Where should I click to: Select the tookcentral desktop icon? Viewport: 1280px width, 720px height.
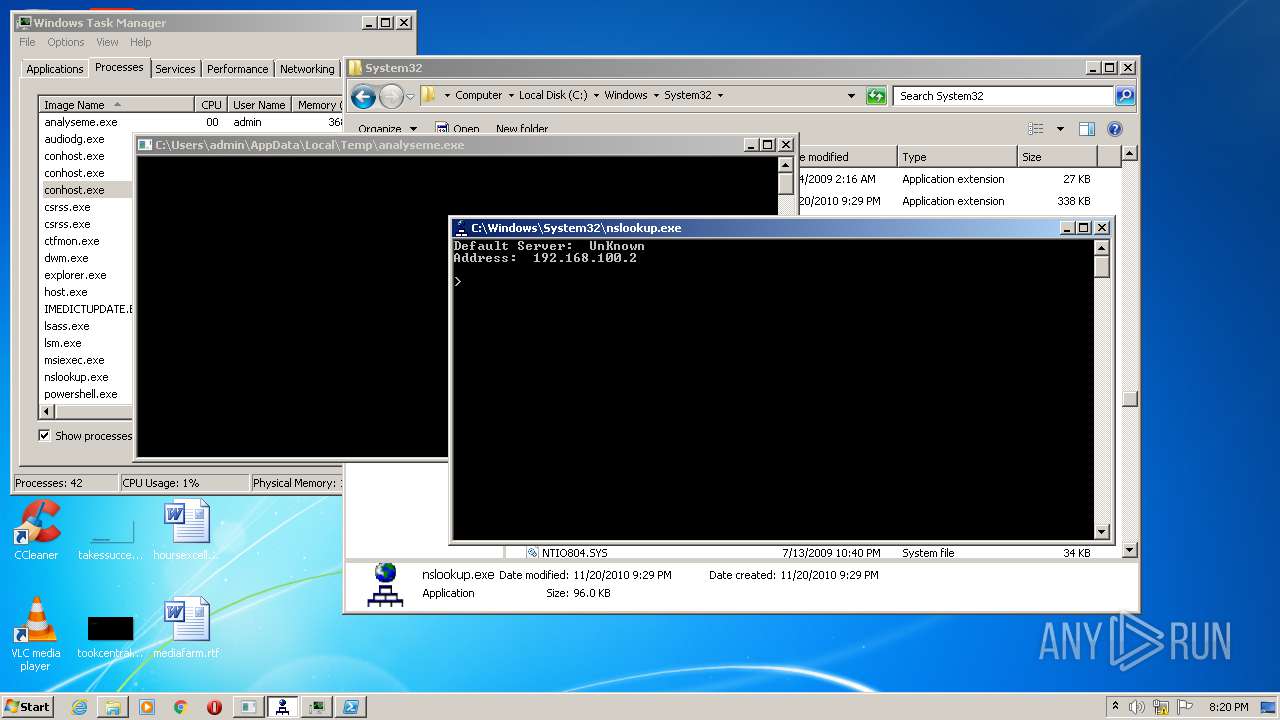pyautogui.click(x=110, y=636)
